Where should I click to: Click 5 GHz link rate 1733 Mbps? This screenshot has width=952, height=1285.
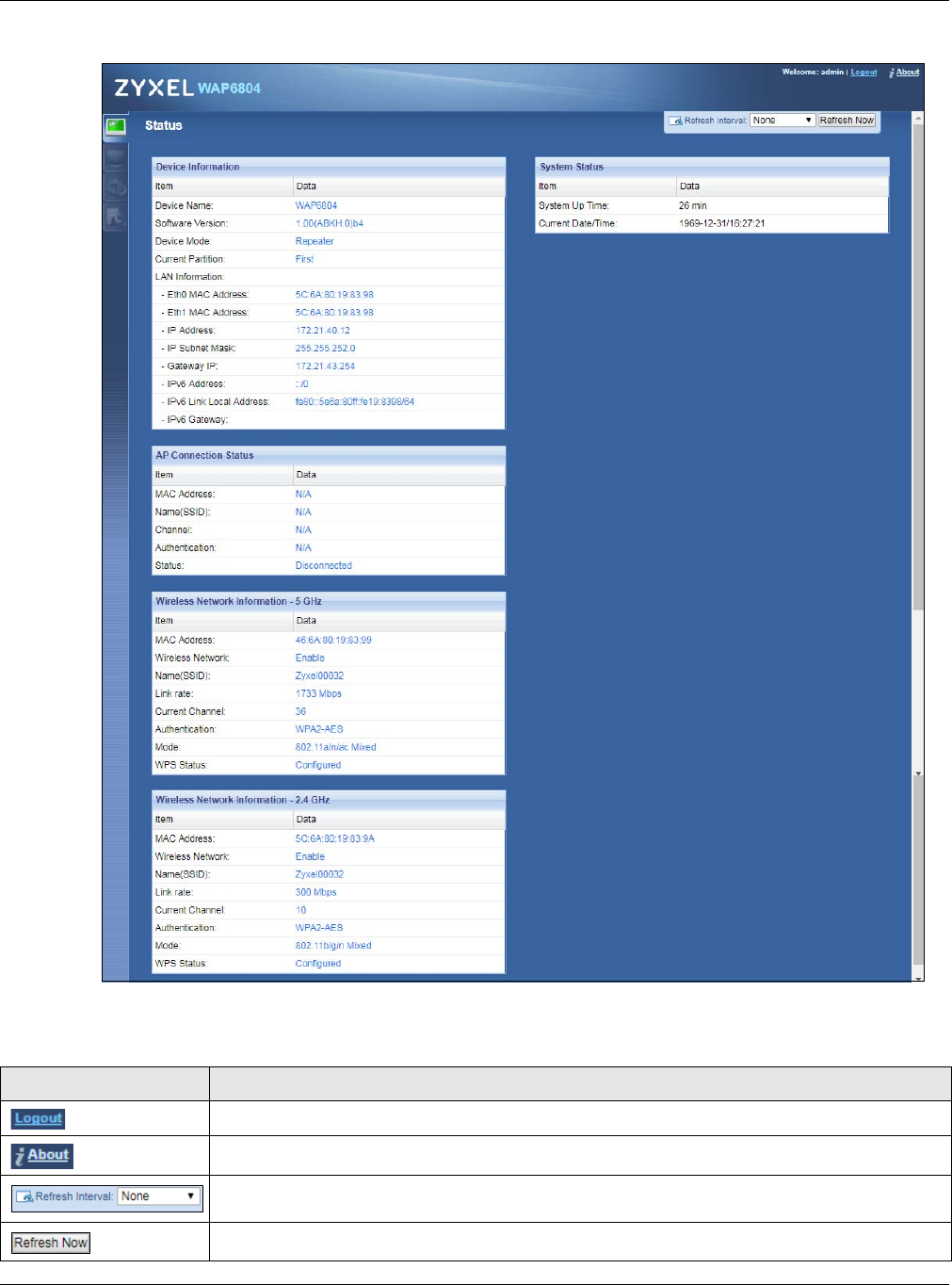pyautogui.click(x=318, y=694)
